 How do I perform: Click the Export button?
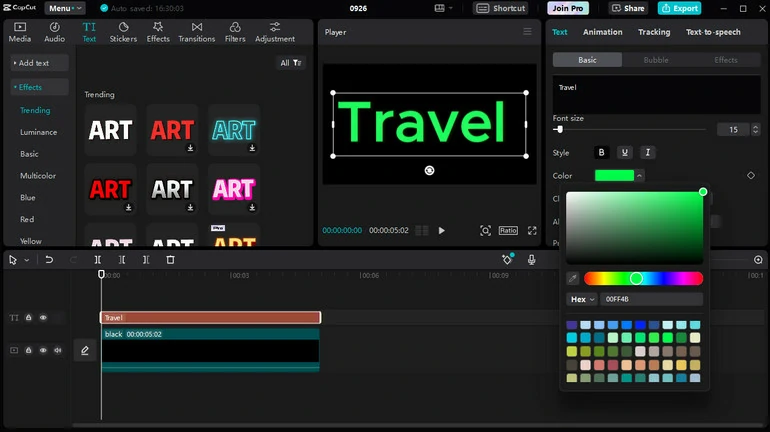[680, 8]
